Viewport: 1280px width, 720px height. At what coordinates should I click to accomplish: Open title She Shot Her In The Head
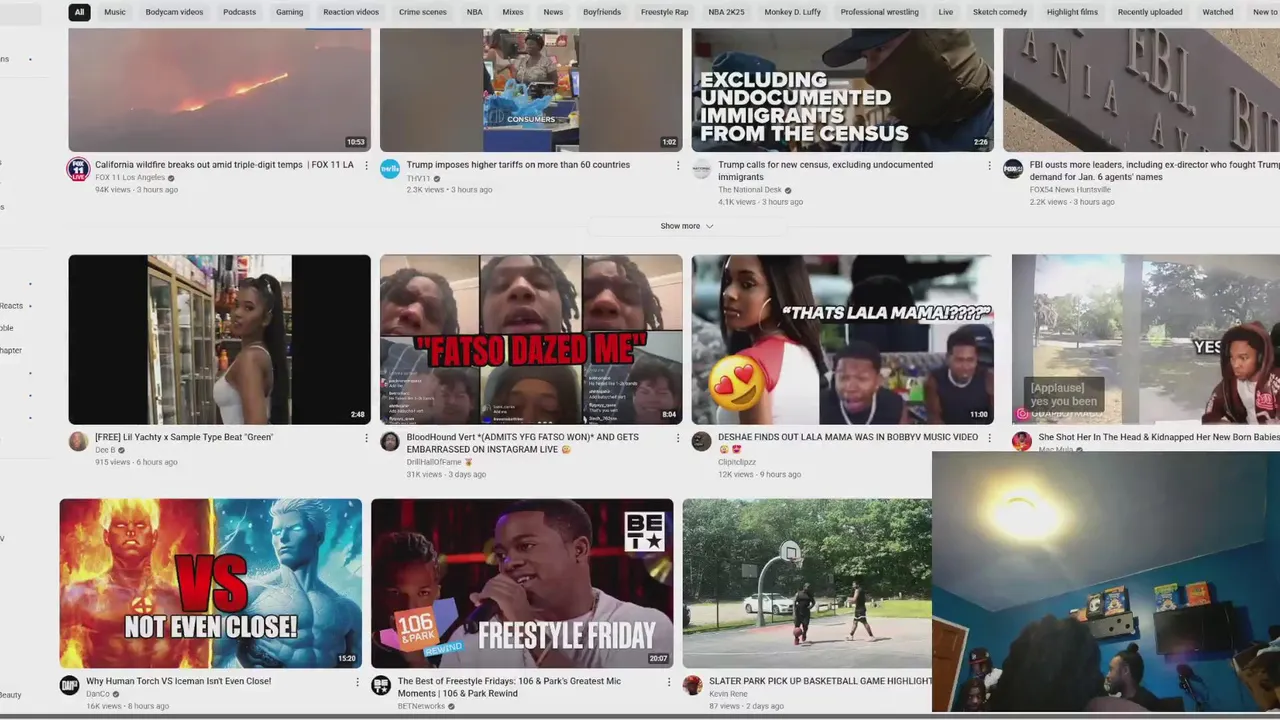click(1158, 437)
